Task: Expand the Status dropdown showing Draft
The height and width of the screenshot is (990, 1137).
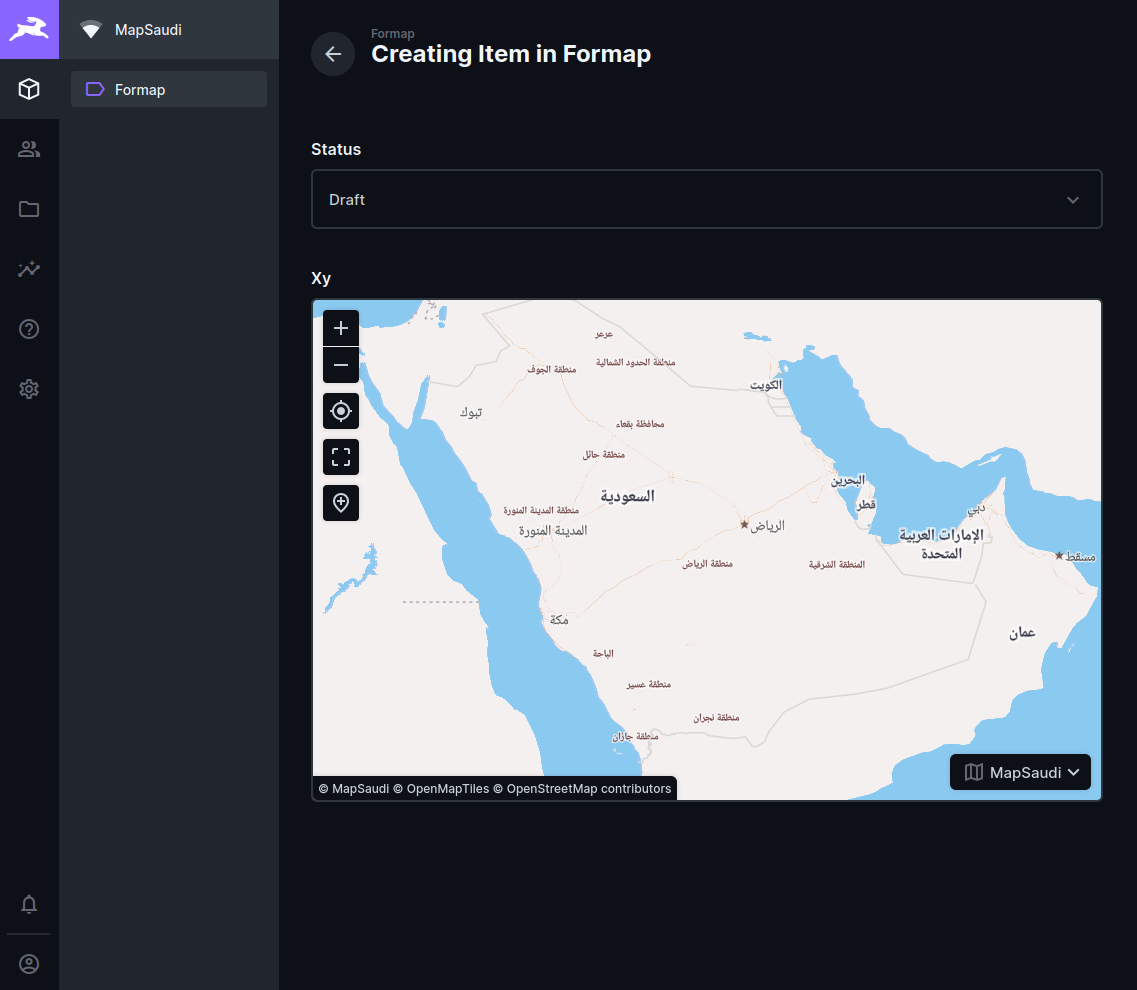Action: tap(706, 199)
